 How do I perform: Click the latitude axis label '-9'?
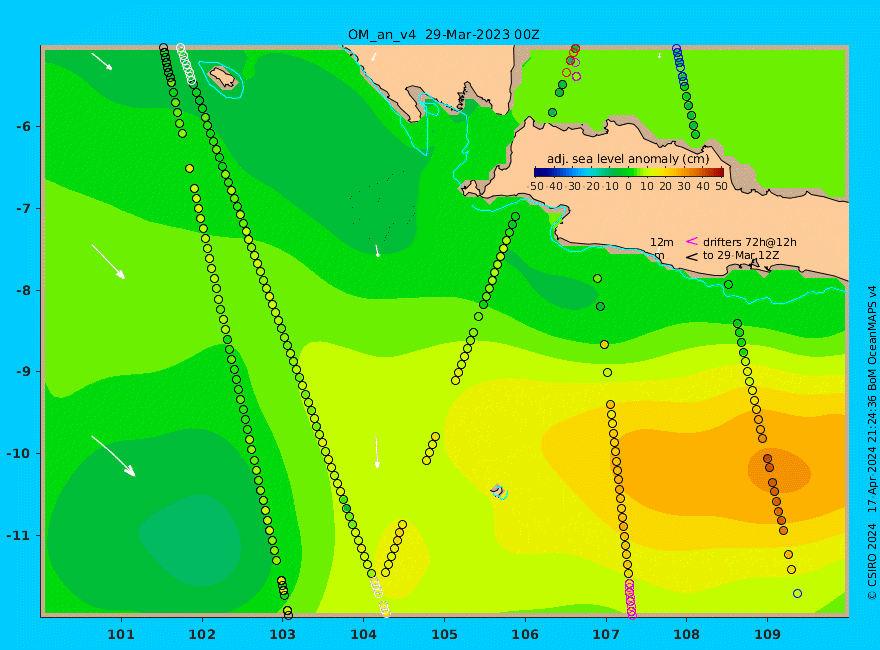tap(24, 372)
